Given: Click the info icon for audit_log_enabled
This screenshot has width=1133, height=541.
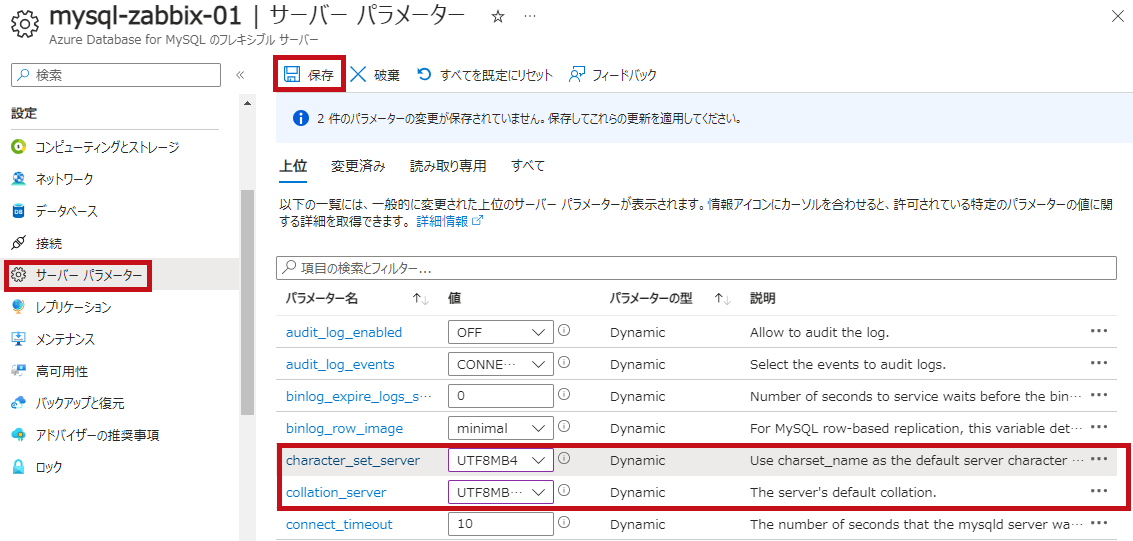Looking at the screenshot, I should 565,330.
